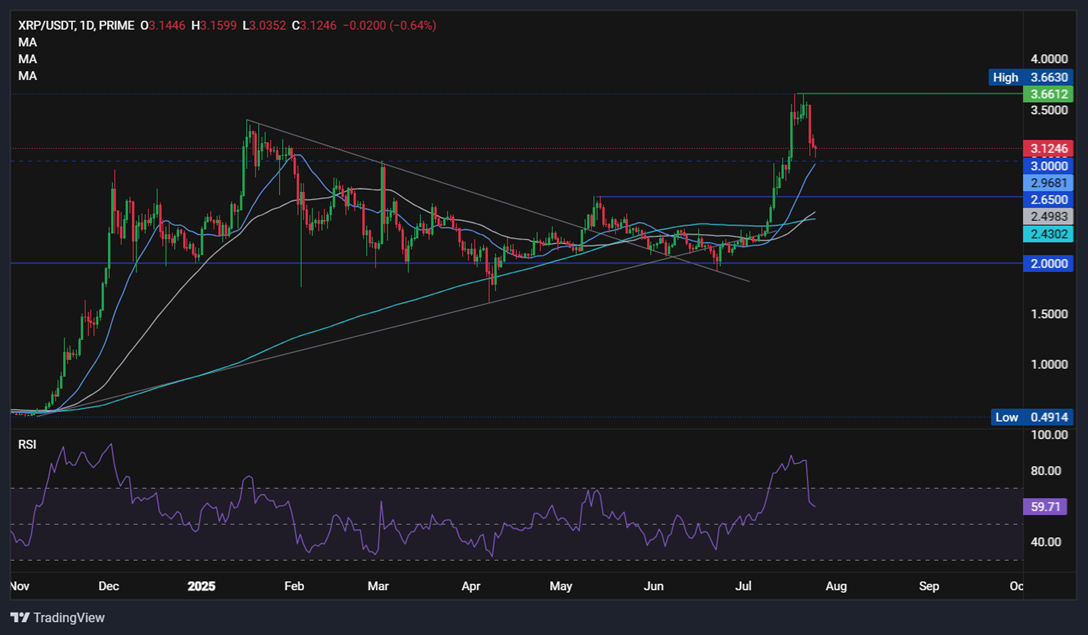Select the XRP/USDT, 1D, PRIME symbol title
Viewport: 1088px width, 635px height.
[x=76, y=26]
